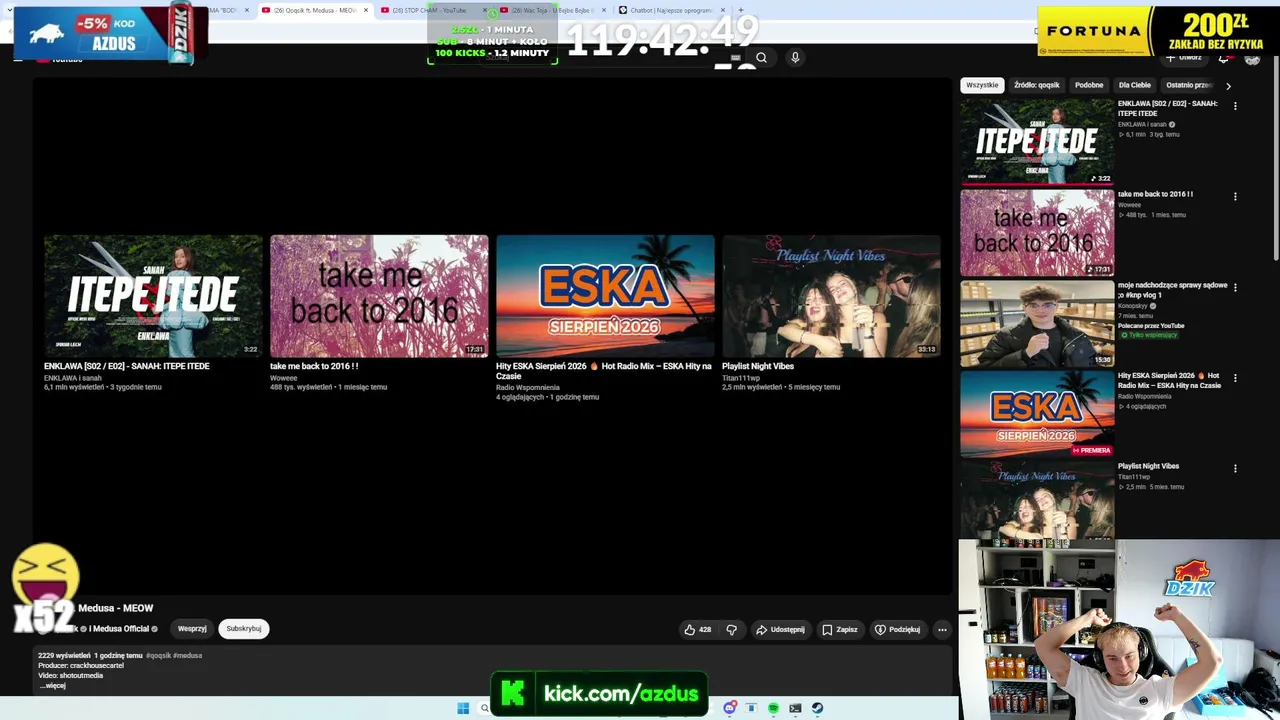
Task: Open options for ENKLAWA ITEPE ITEDE sidebar video
Action: (x=1235, y=106)
